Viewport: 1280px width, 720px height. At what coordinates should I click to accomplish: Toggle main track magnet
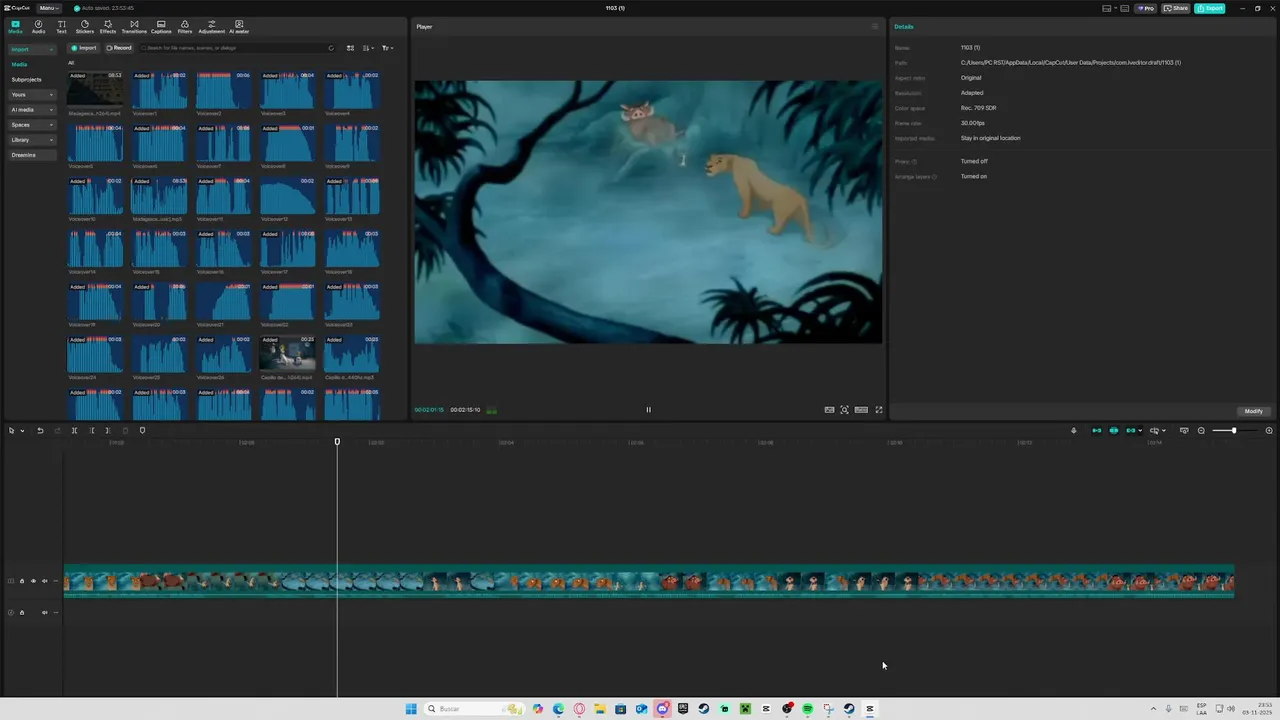(1096, 431)
